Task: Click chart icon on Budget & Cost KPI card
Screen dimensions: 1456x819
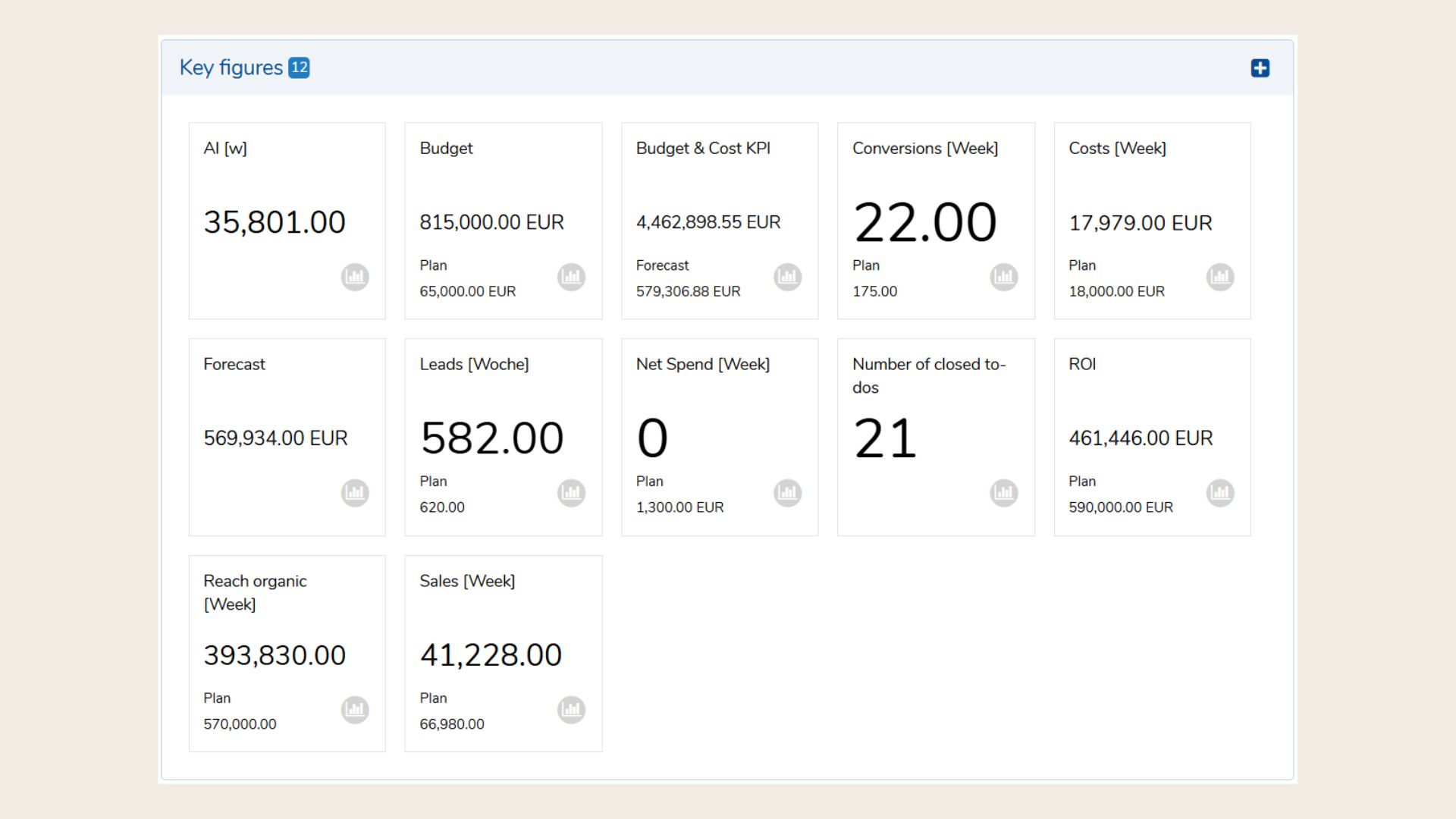Action: point(787,277)
